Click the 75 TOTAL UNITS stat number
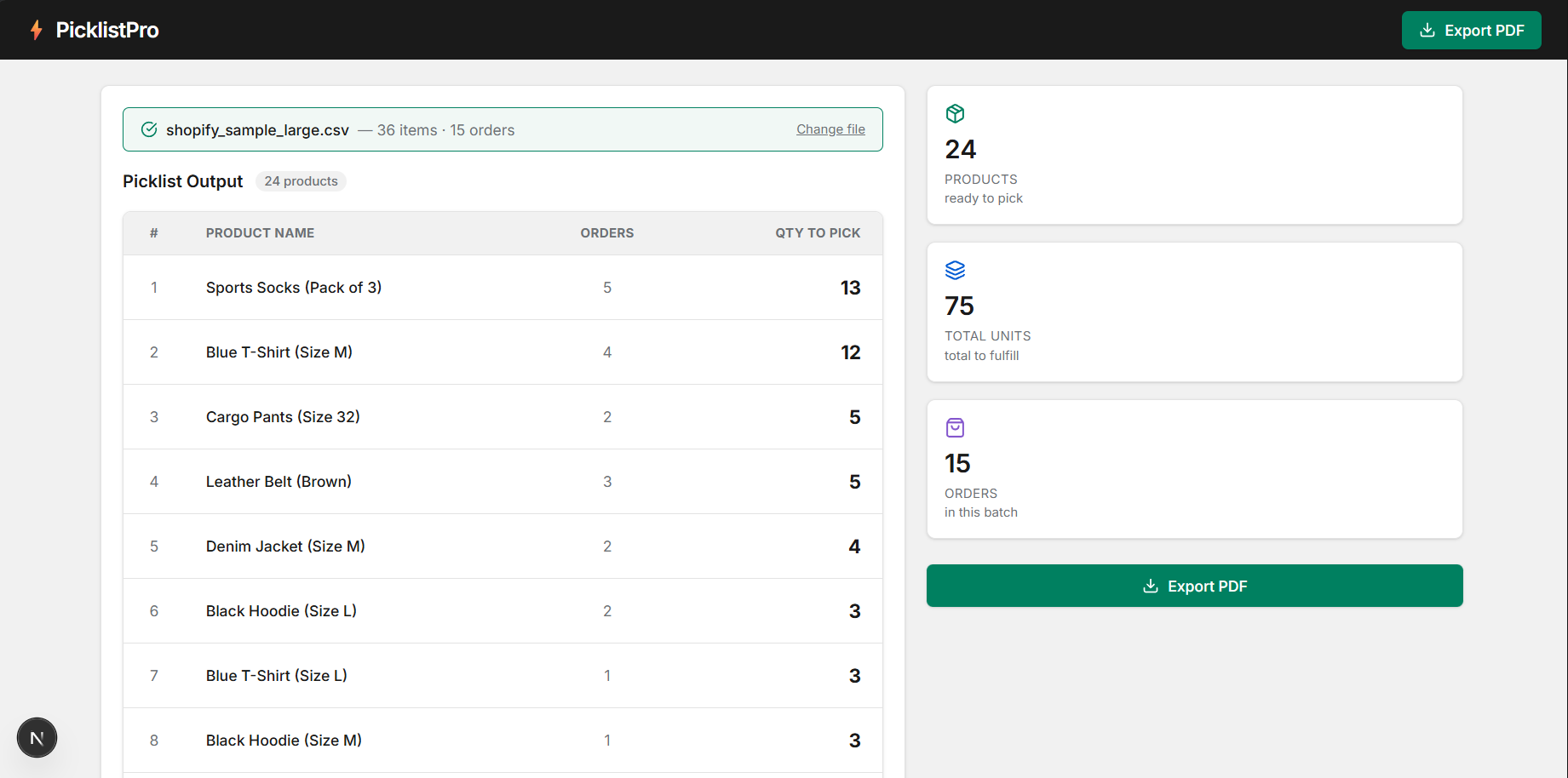The height and width of the screenshot is (778, 1568). click(959, 306)
